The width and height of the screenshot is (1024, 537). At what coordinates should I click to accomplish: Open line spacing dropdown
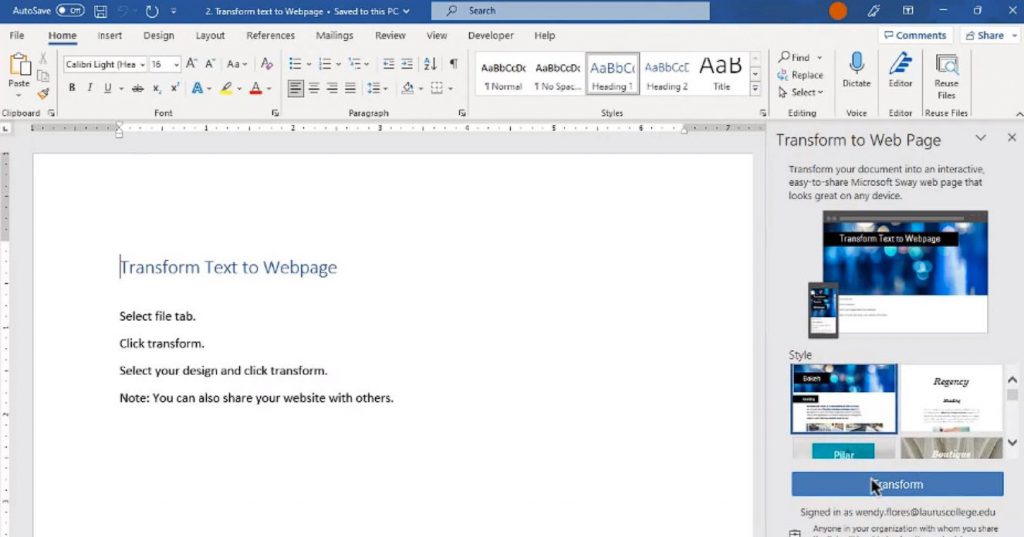(x=377, y=88)
